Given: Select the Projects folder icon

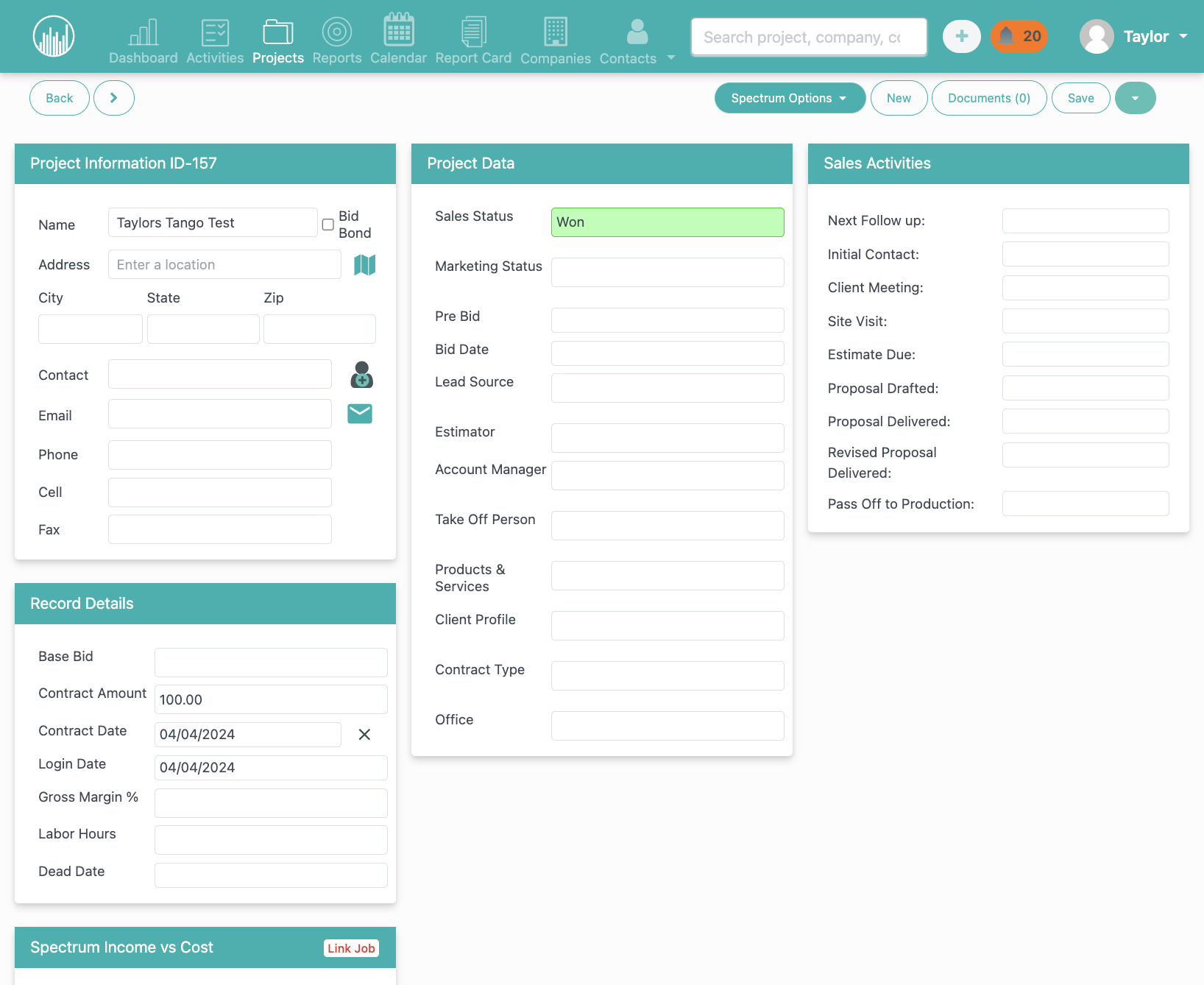Looking at the screenshot, I should click(278, 32).
